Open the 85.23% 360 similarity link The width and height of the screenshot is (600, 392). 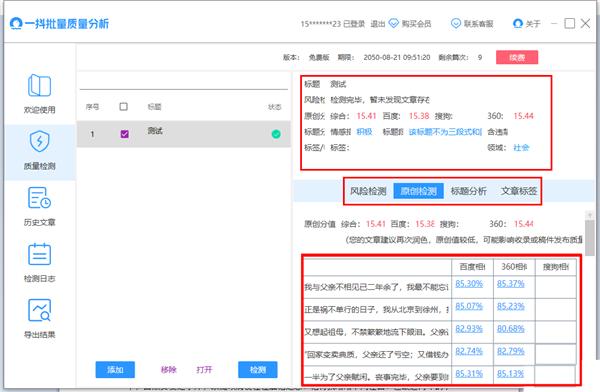(x=510, y=306)
